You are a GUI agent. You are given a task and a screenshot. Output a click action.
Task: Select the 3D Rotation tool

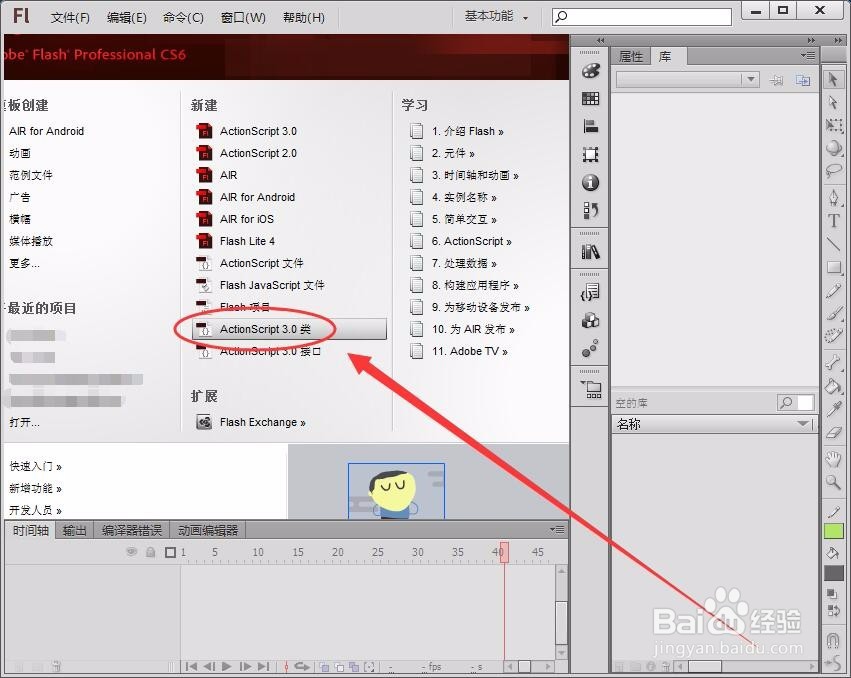tap(833, 148)
